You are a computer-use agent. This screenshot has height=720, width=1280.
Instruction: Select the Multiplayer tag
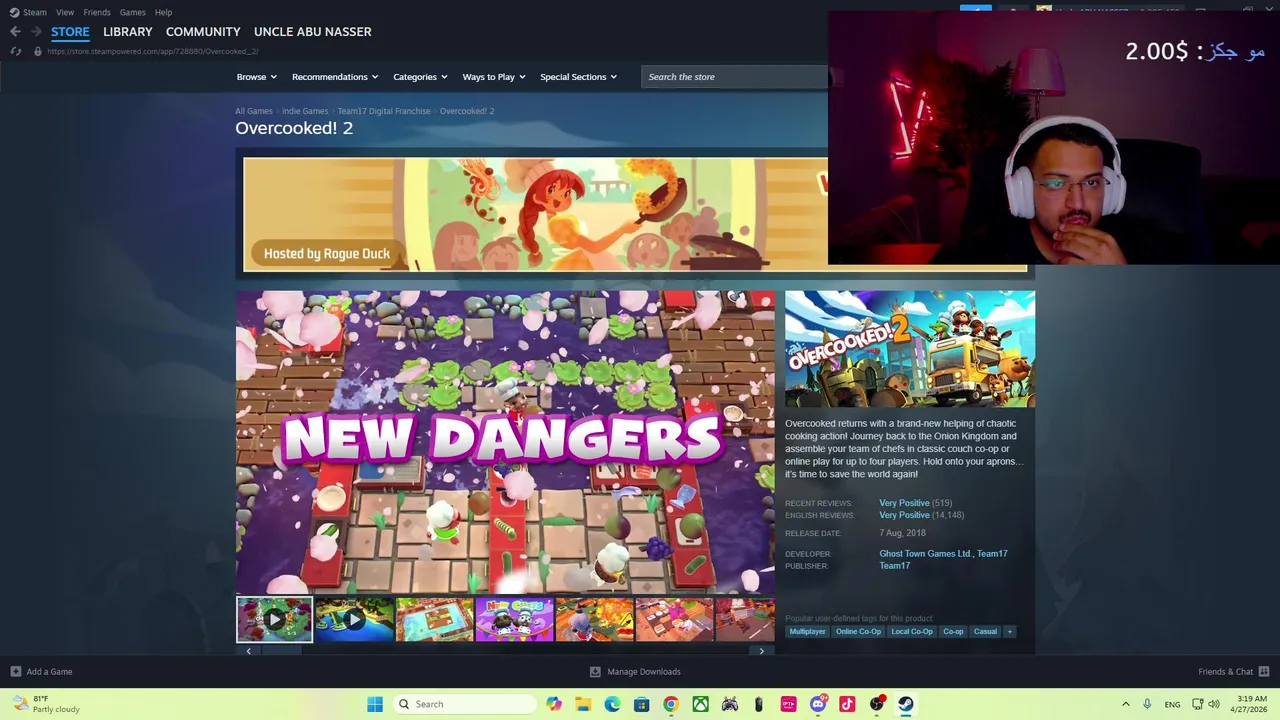coord(807,632)
